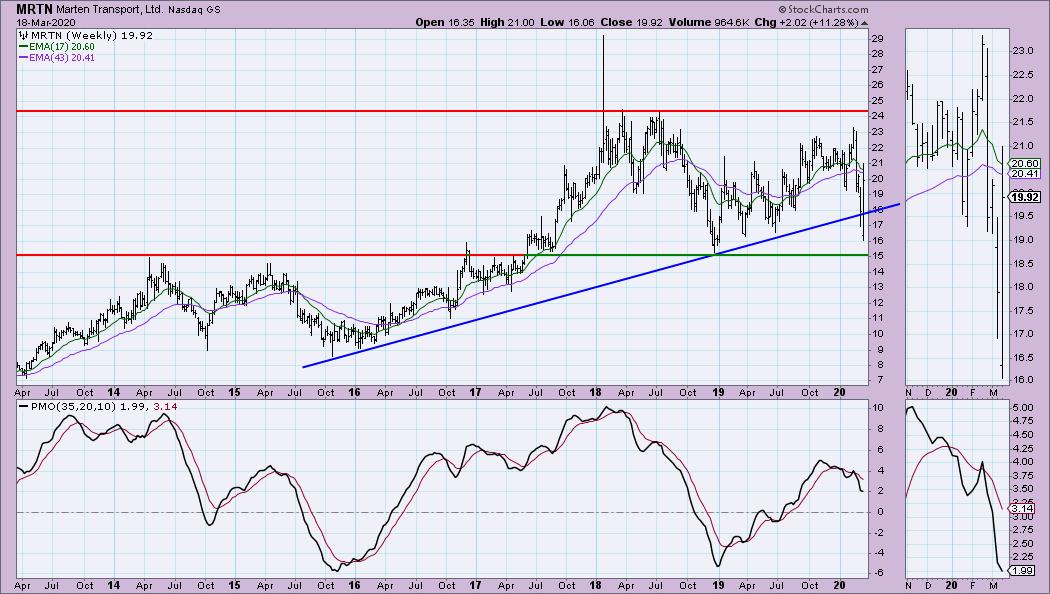Click the 5.00 label on the zoomed PMO axis
This screenshot has width=1050, height=594.
coord(1023,407)
